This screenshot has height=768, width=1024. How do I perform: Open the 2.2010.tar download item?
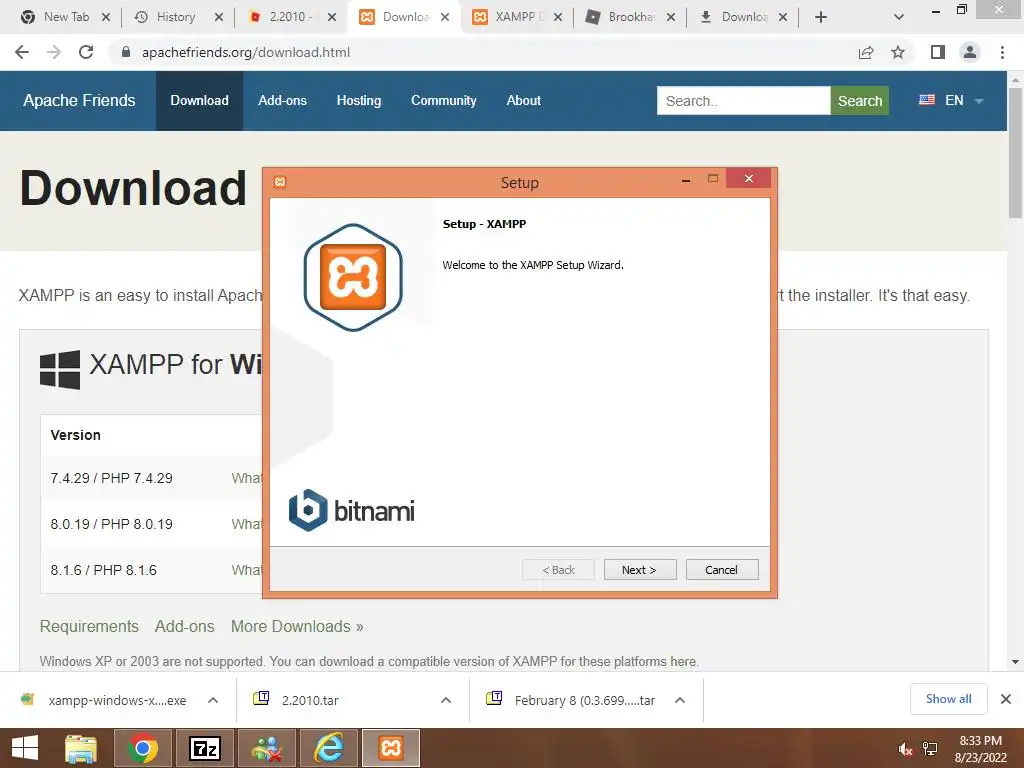coord(310,700)
